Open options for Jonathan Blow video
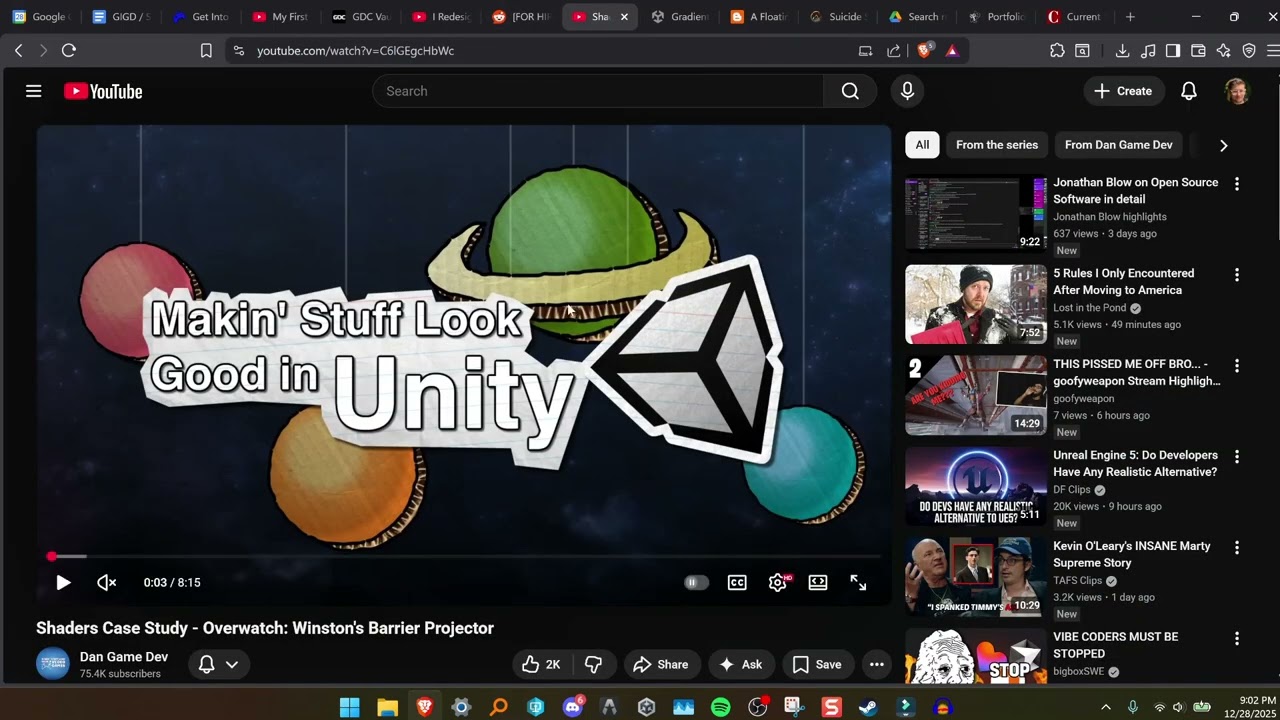This screenshot has height=720, width=1280. click(x=1237, y=184)
